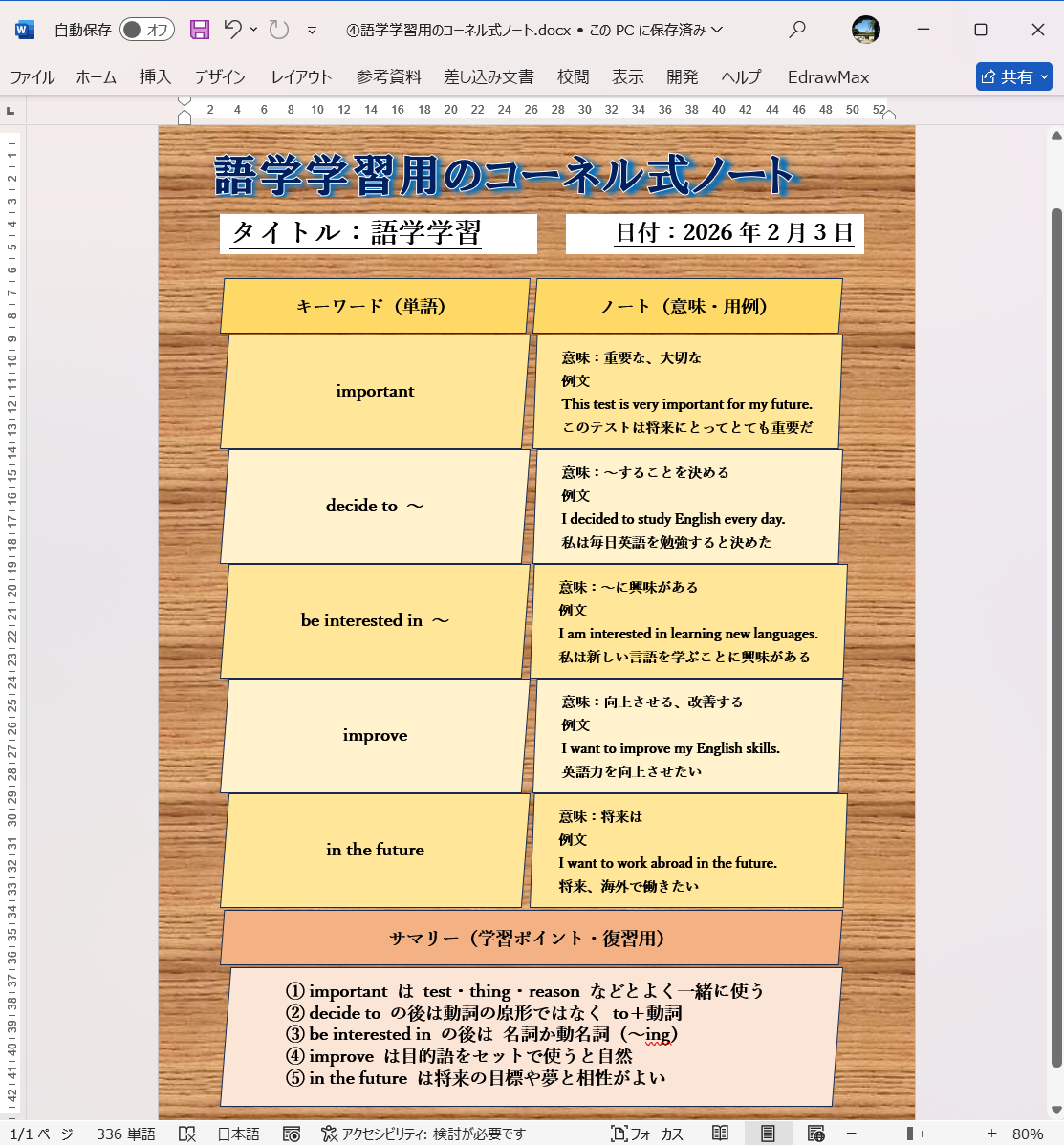
Task: Click the Undo icon
Action: tap(233, 30)
